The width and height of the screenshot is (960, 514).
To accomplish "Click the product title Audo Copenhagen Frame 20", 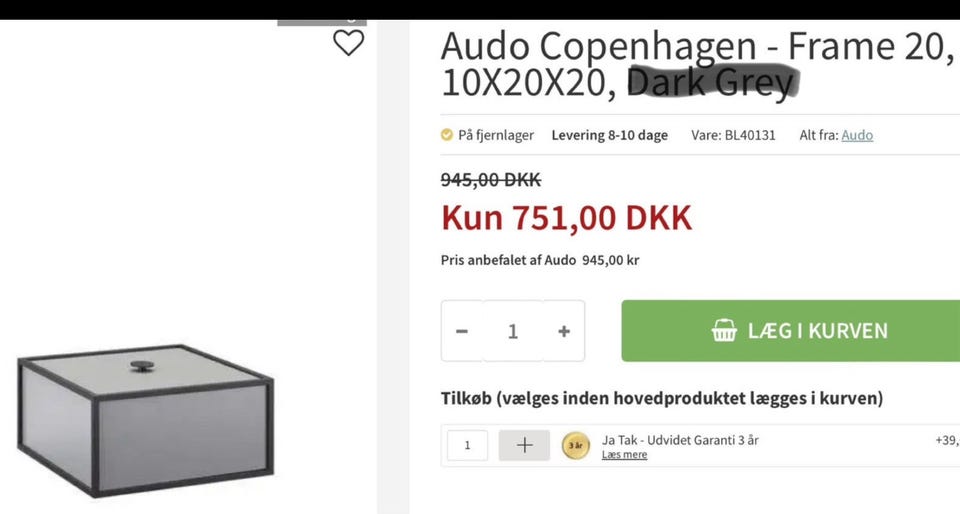I will (697, 64).
